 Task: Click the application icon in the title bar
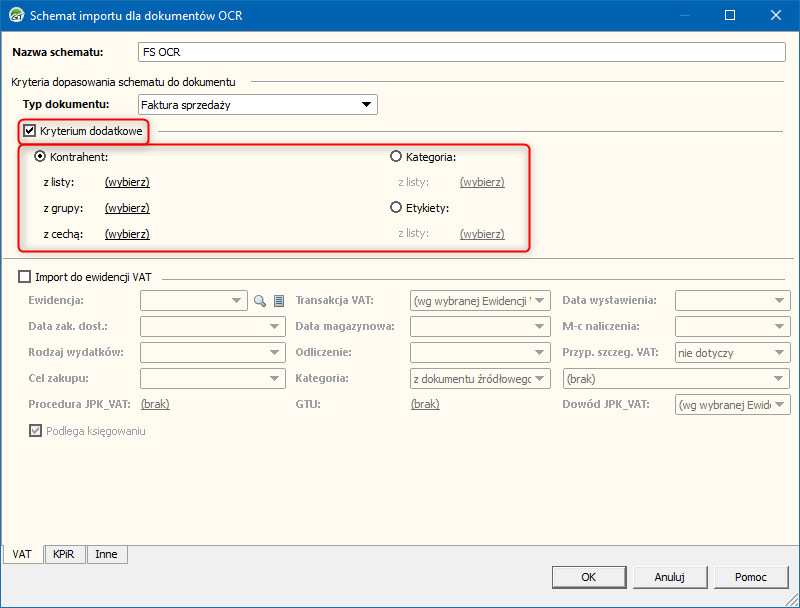[x=16, y=15]
